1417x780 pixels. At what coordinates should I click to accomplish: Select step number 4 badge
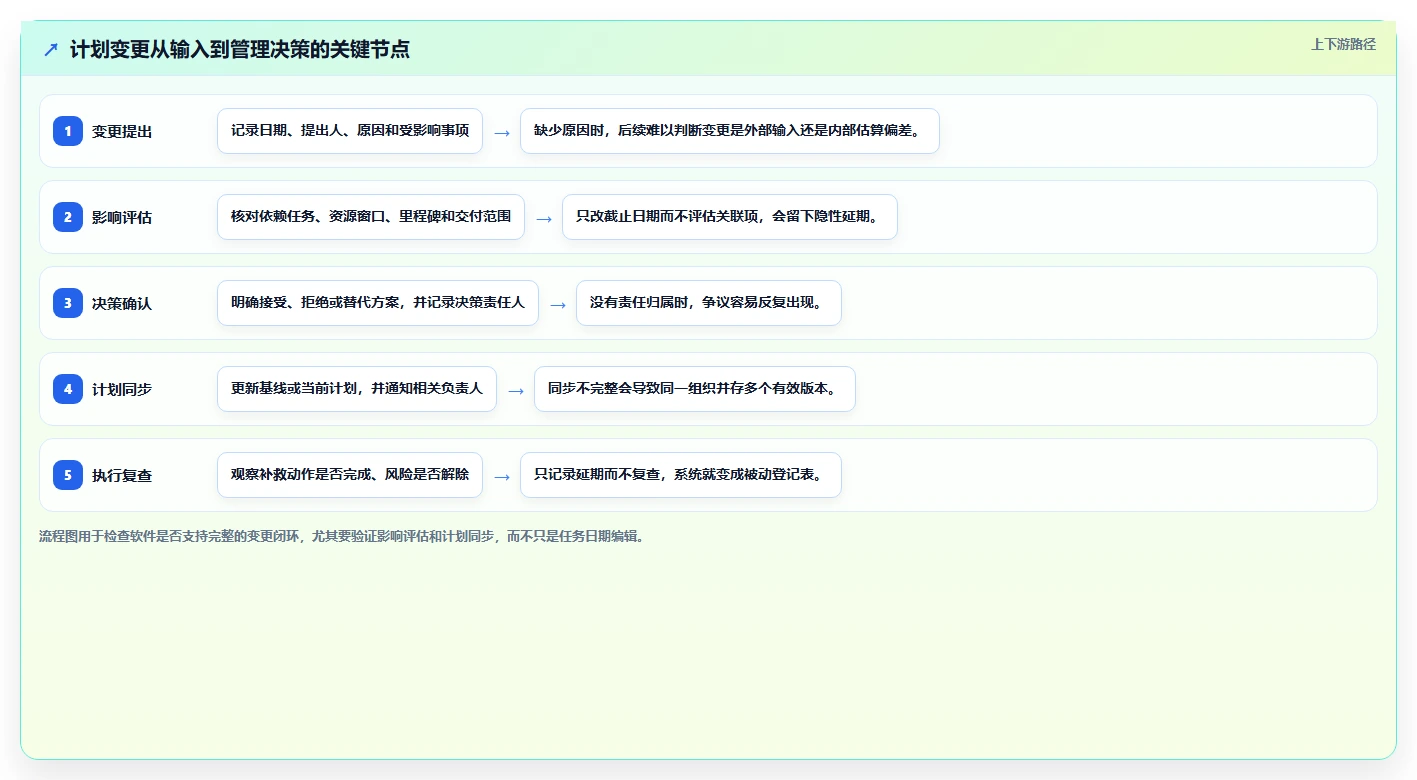pyautogui.click(x=68, y=389)
